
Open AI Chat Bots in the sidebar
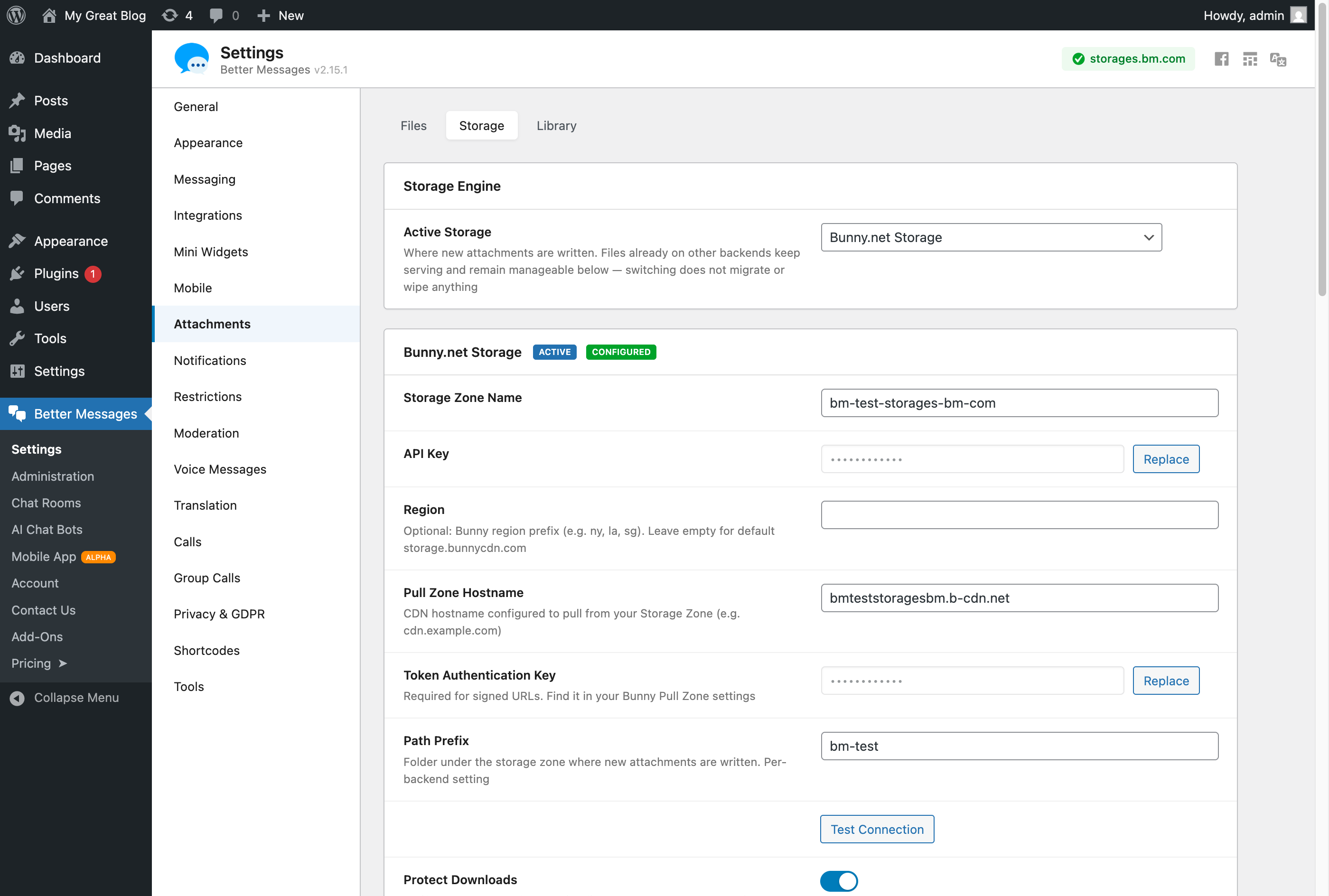pyautogui.click(x=47, y=530)
